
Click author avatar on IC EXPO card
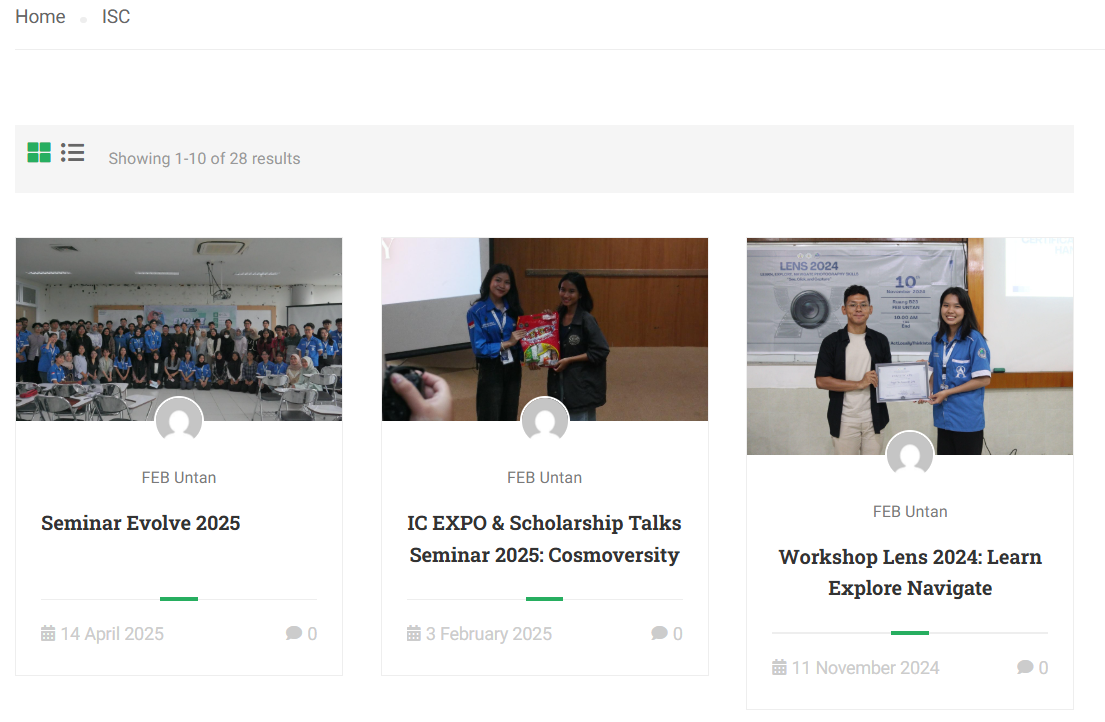[x=545, y=421]
